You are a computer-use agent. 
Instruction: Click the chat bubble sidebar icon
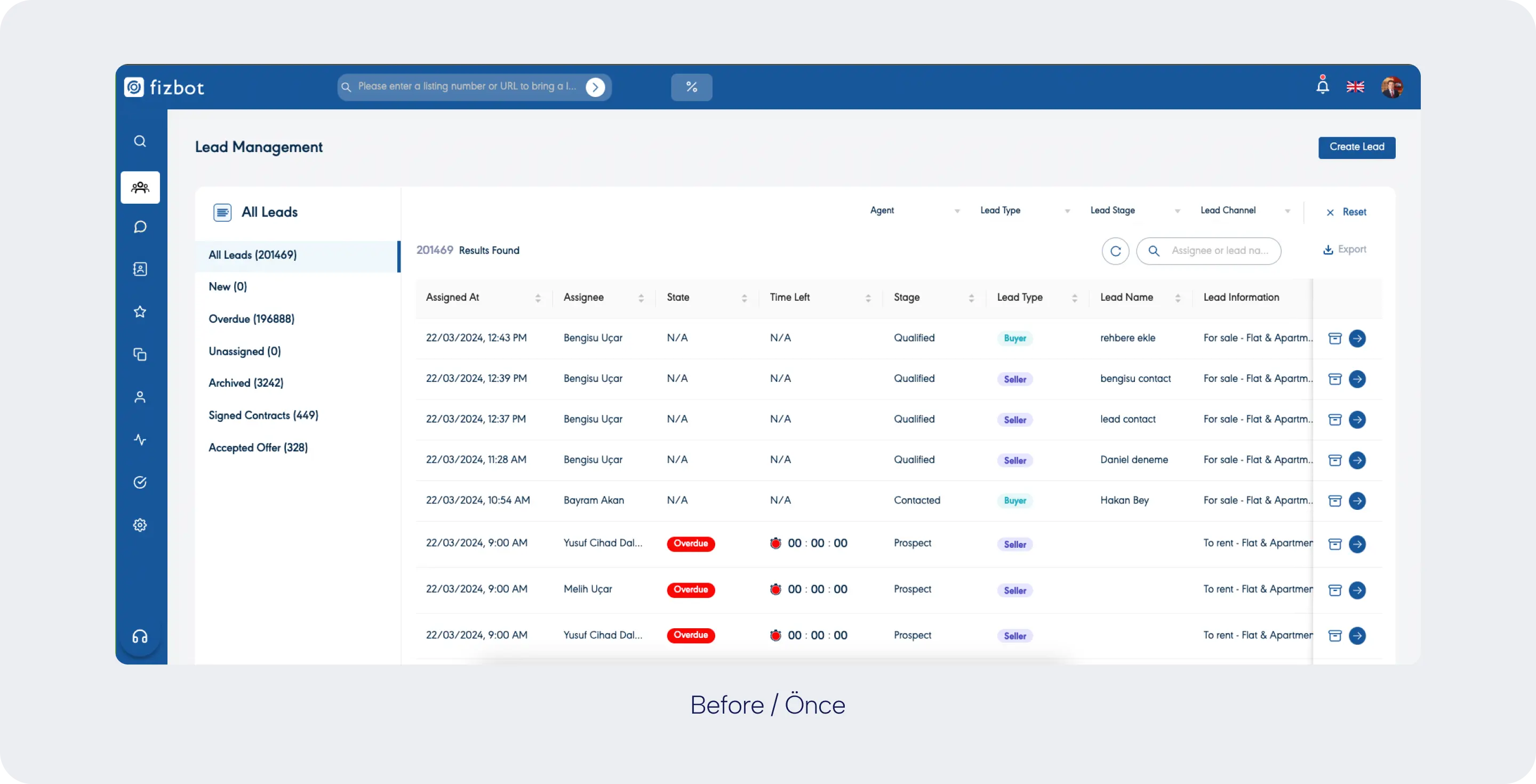click(140, 227)
